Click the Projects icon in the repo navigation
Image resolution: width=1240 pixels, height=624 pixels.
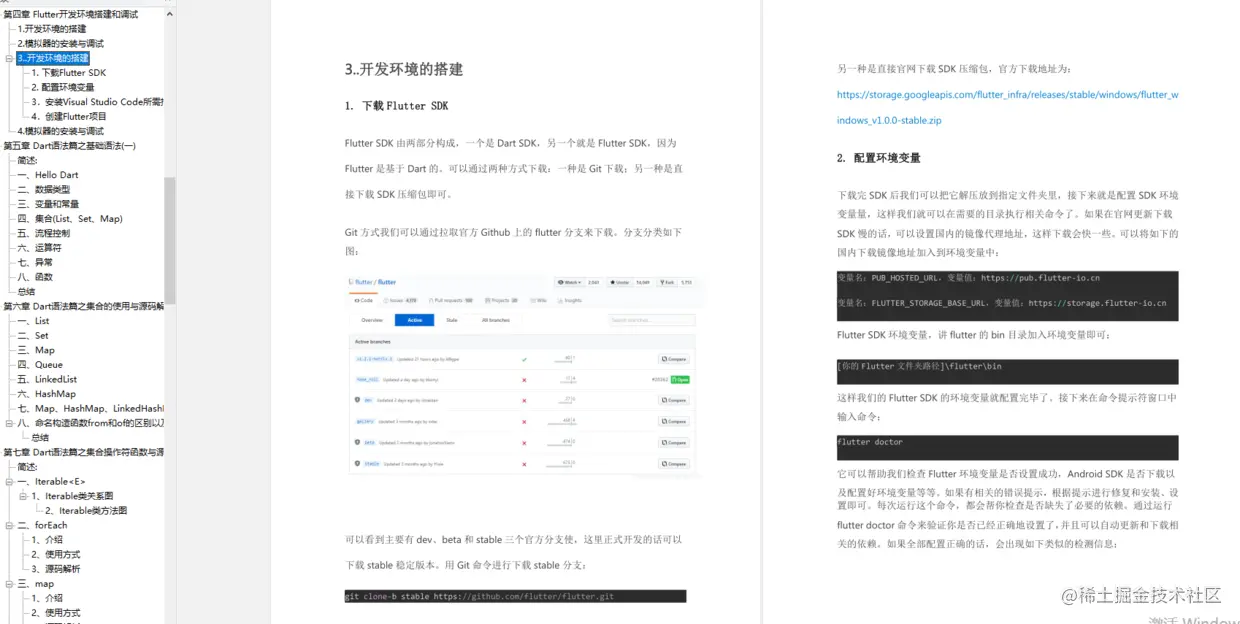pos(487,301)
